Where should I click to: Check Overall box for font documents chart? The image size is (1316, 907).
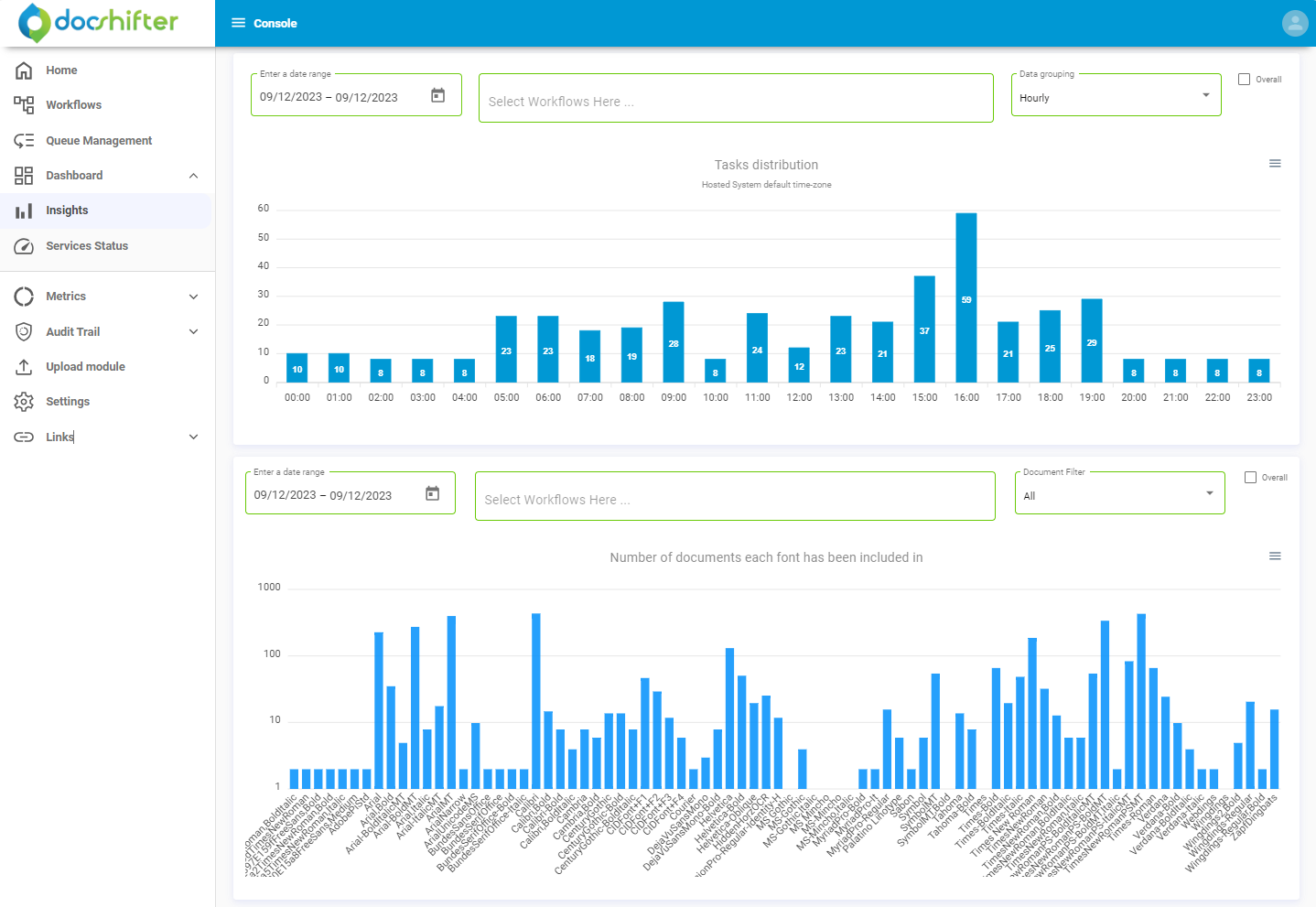pos(1250,478)
